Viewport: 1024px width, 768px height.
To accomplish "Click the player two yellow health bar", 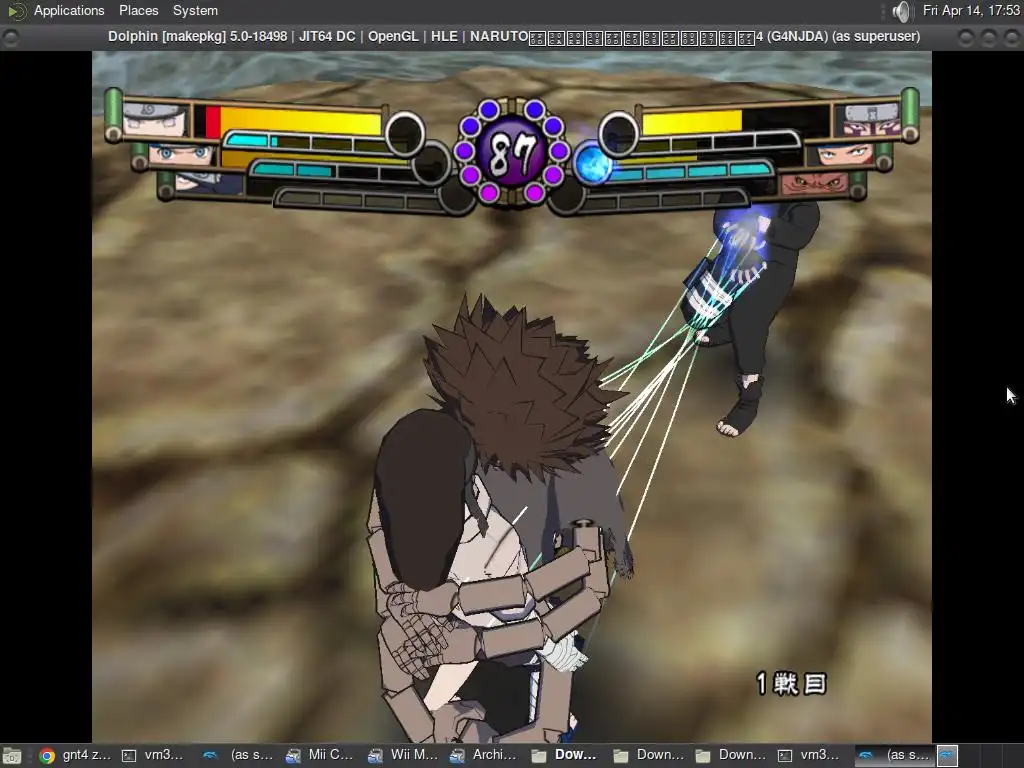I will point(692,122).
